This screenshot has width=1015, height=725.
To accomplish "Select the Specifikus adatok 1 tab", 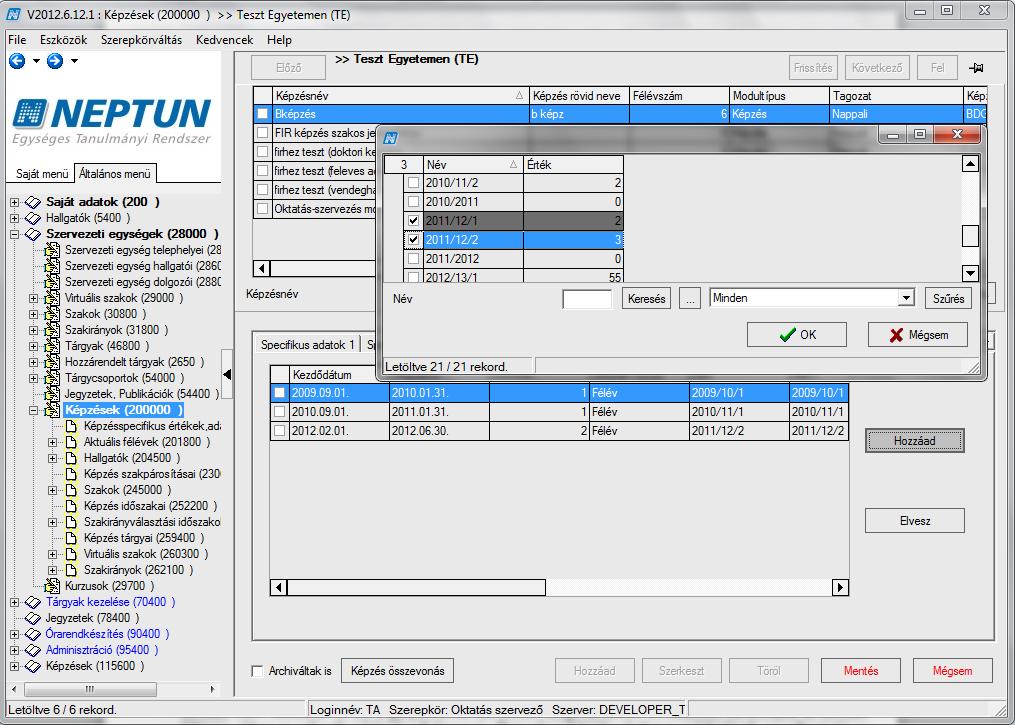I will (x=307, y=344).
